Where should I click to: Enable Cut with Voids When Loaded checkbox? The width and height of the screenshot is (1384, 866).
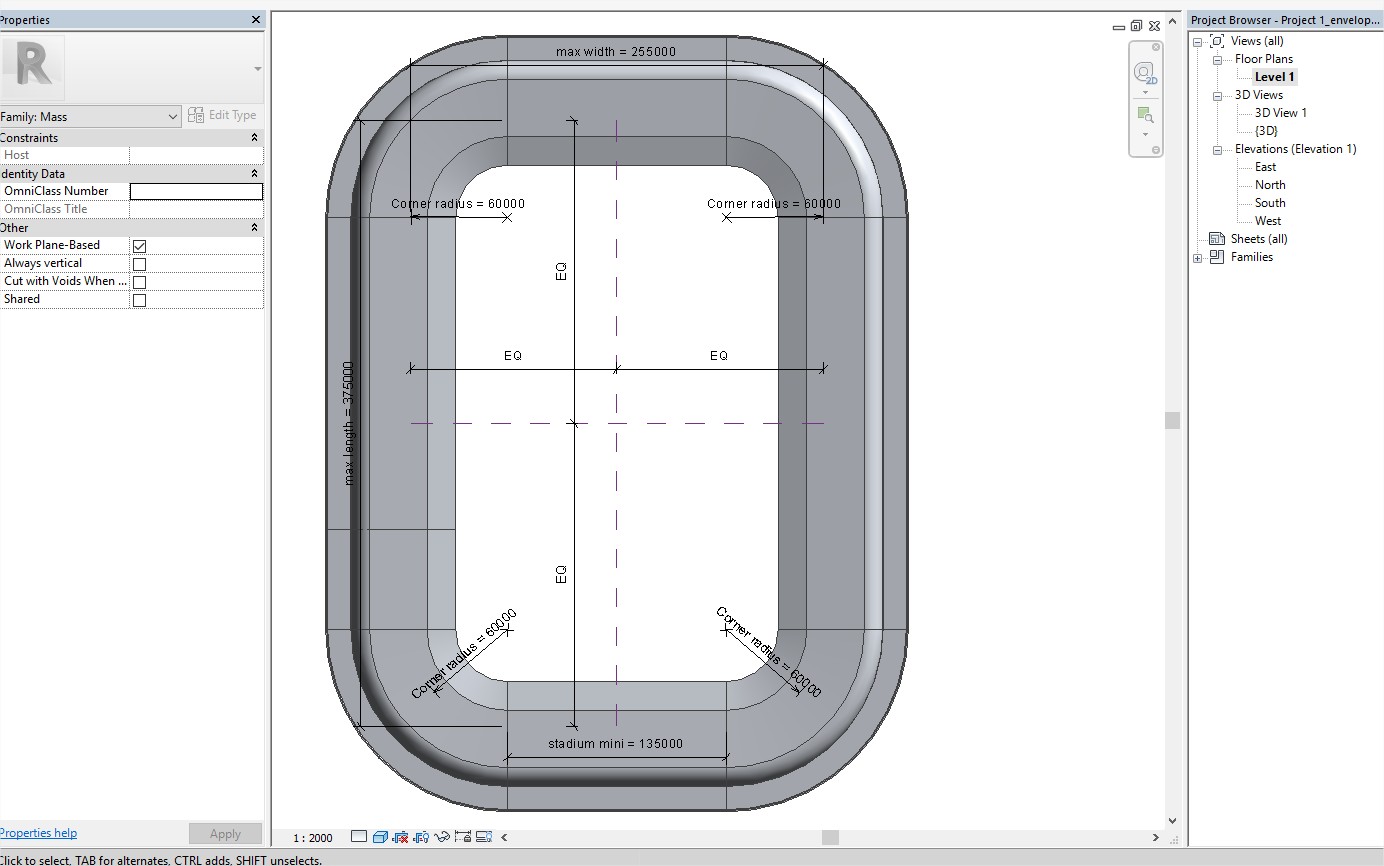click(x=139, y=282)
